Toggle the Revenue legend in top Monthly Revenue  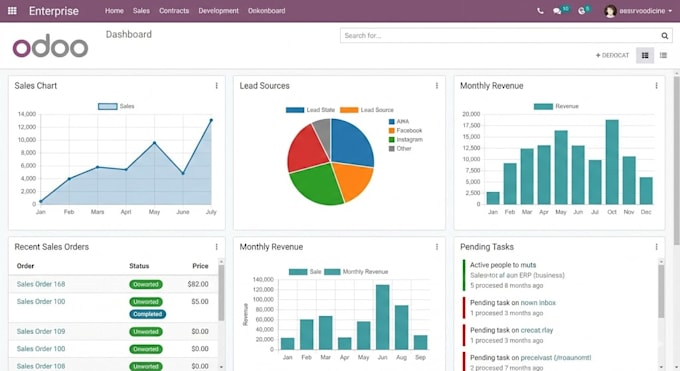click(x=556, y=106)
